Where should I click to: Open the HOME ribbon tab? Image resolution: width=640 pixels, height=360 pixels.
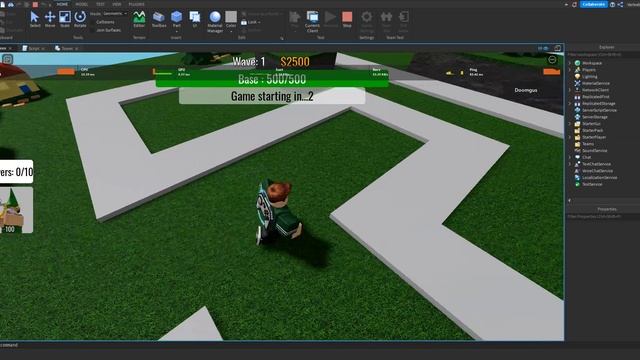(62, 4)
